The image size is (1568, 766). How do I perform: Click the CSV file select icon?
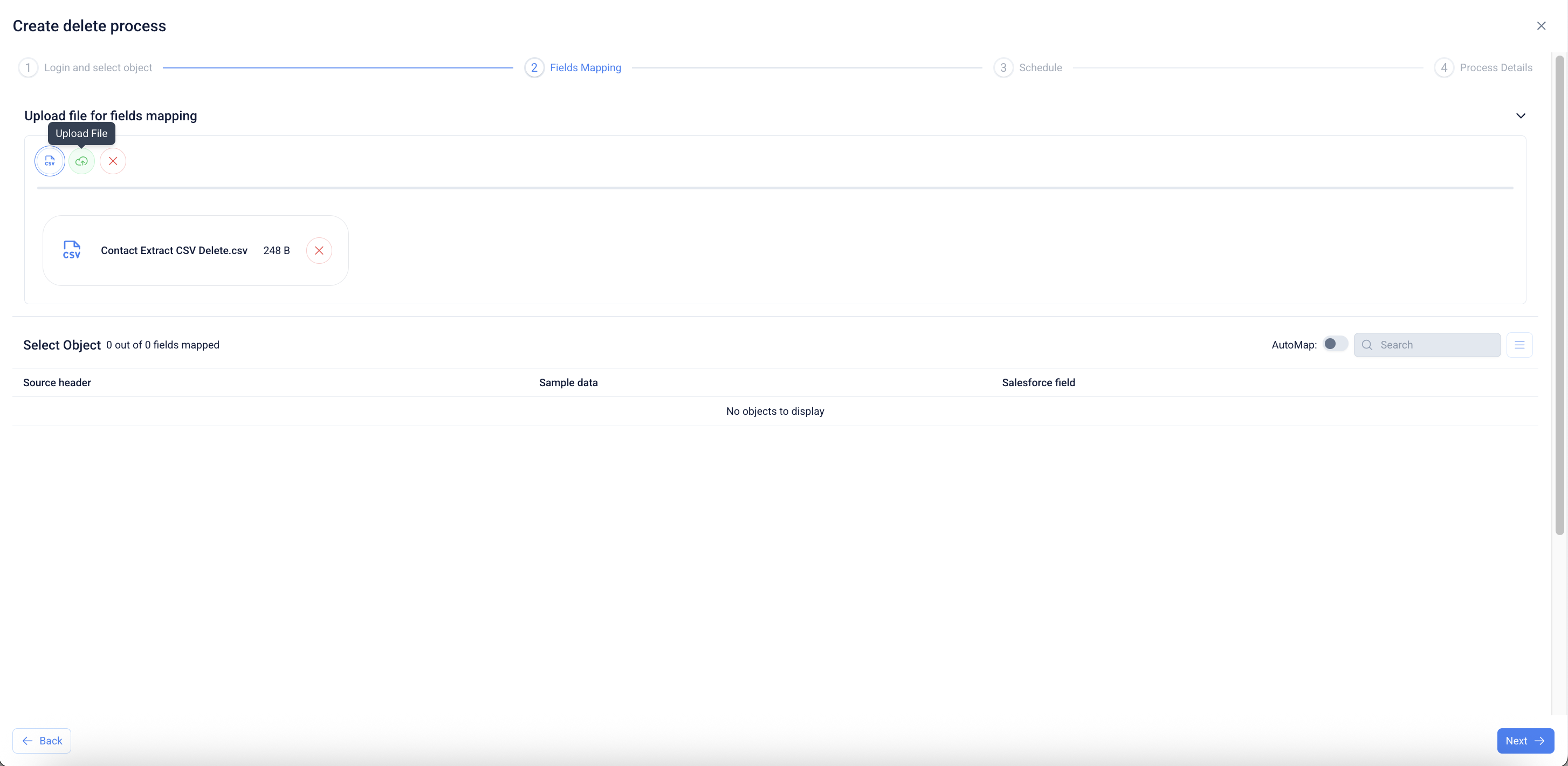click(x=49, y=161)
